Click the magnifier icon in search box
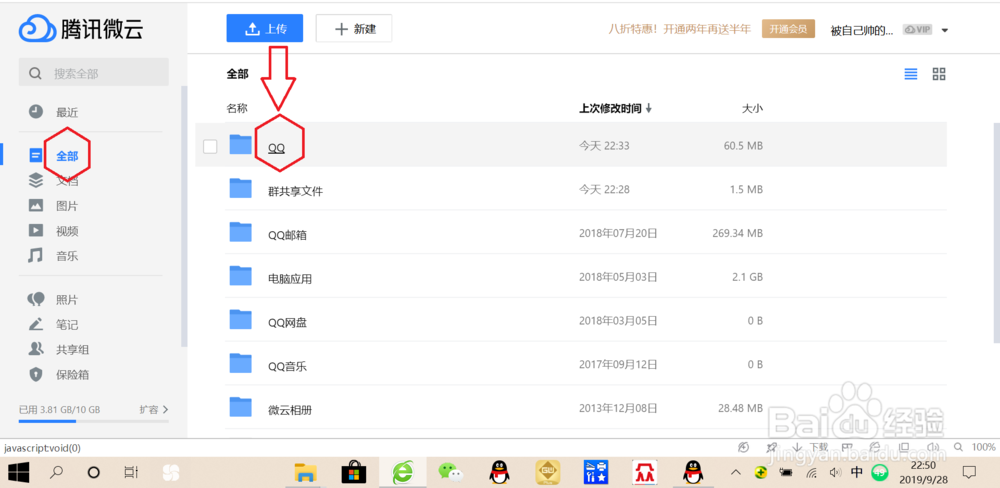The width and height of the screenshot is (1000, 488). point(36,73)
